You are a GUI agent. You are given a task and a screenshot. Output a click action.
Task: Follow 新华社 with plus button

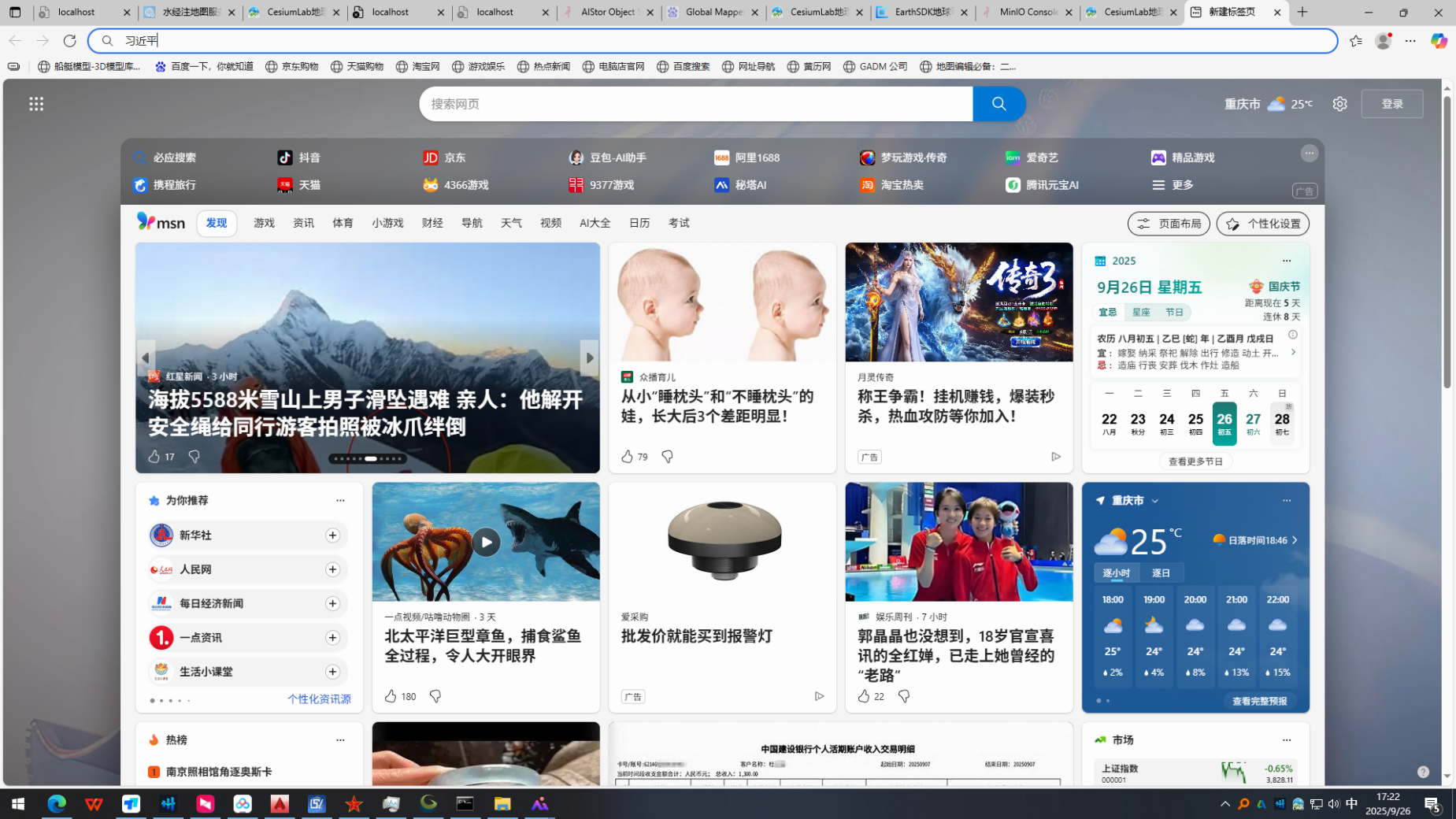pos(332,535)
